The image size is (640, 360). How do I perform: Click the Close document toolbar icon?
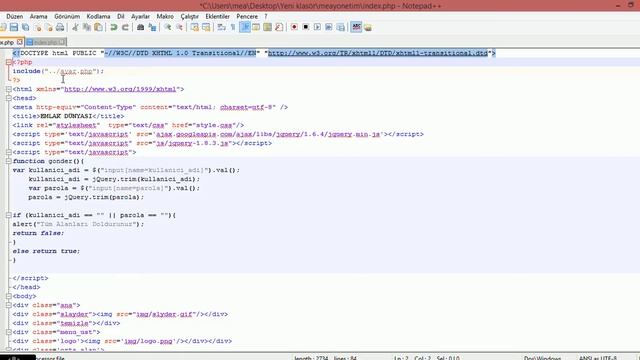coord(38,27)
